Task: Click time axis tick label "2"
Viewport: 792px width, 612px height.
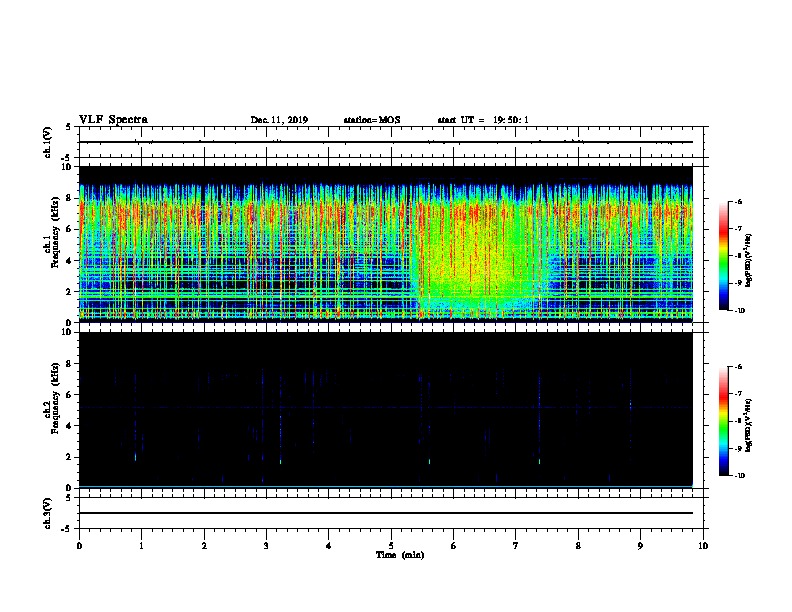Action: click(204, 545)
